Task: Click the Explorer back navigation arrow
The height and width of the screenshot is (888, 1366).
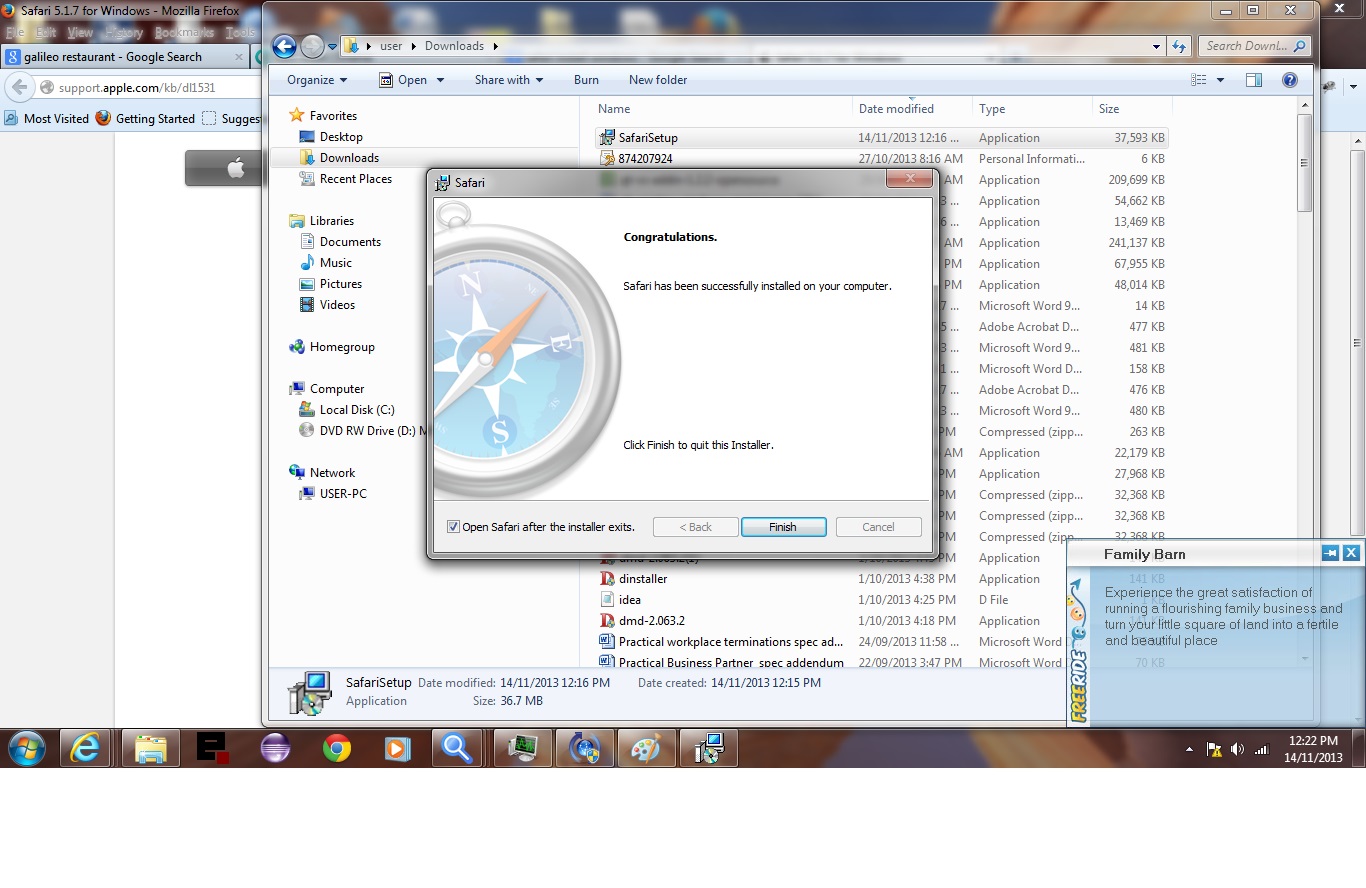Action: [x=284, y=46]
